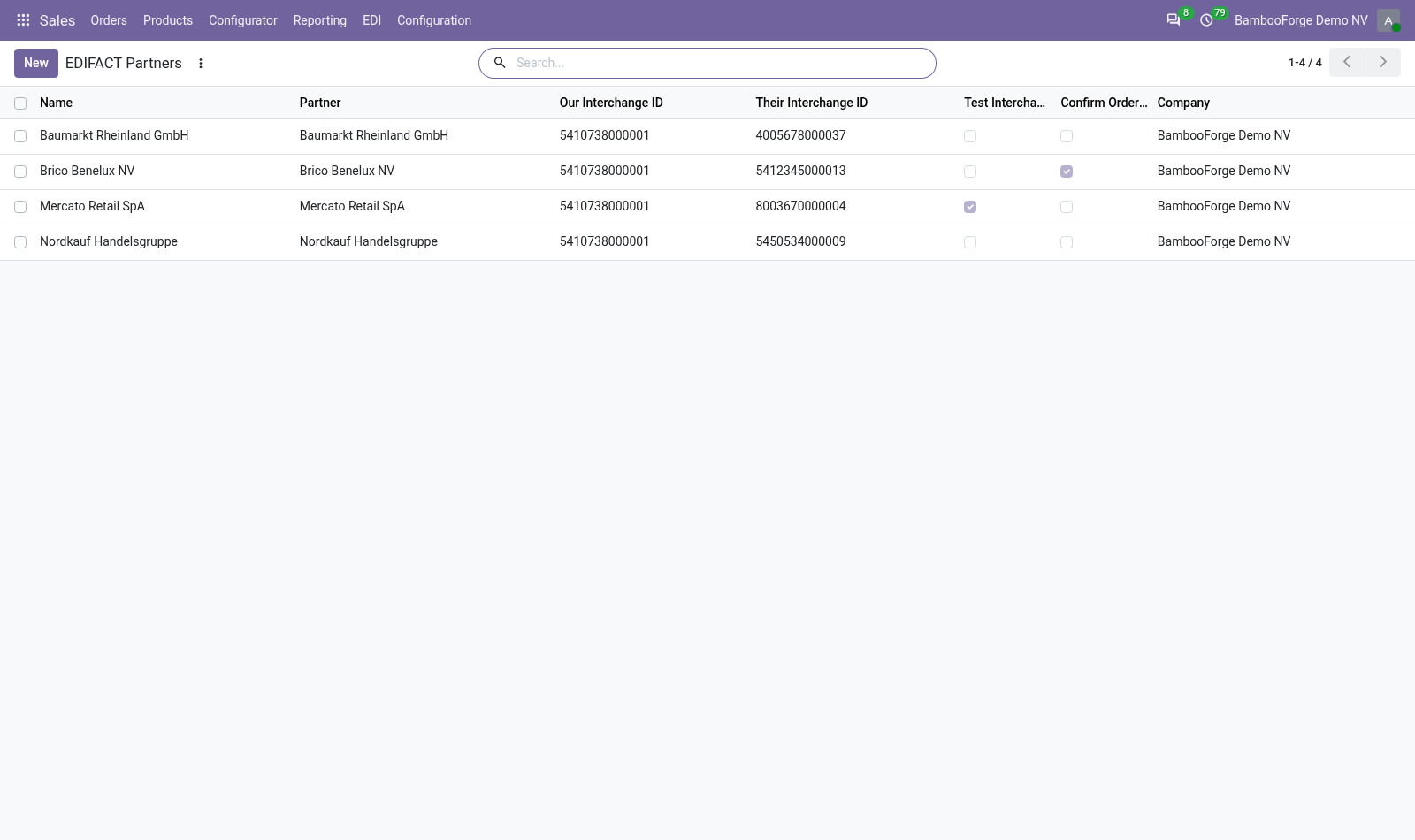Switch company via BambooForge Demo NV
Image resolution: width=1415 pixels, height=840 pixels.
pos(1301,20)
